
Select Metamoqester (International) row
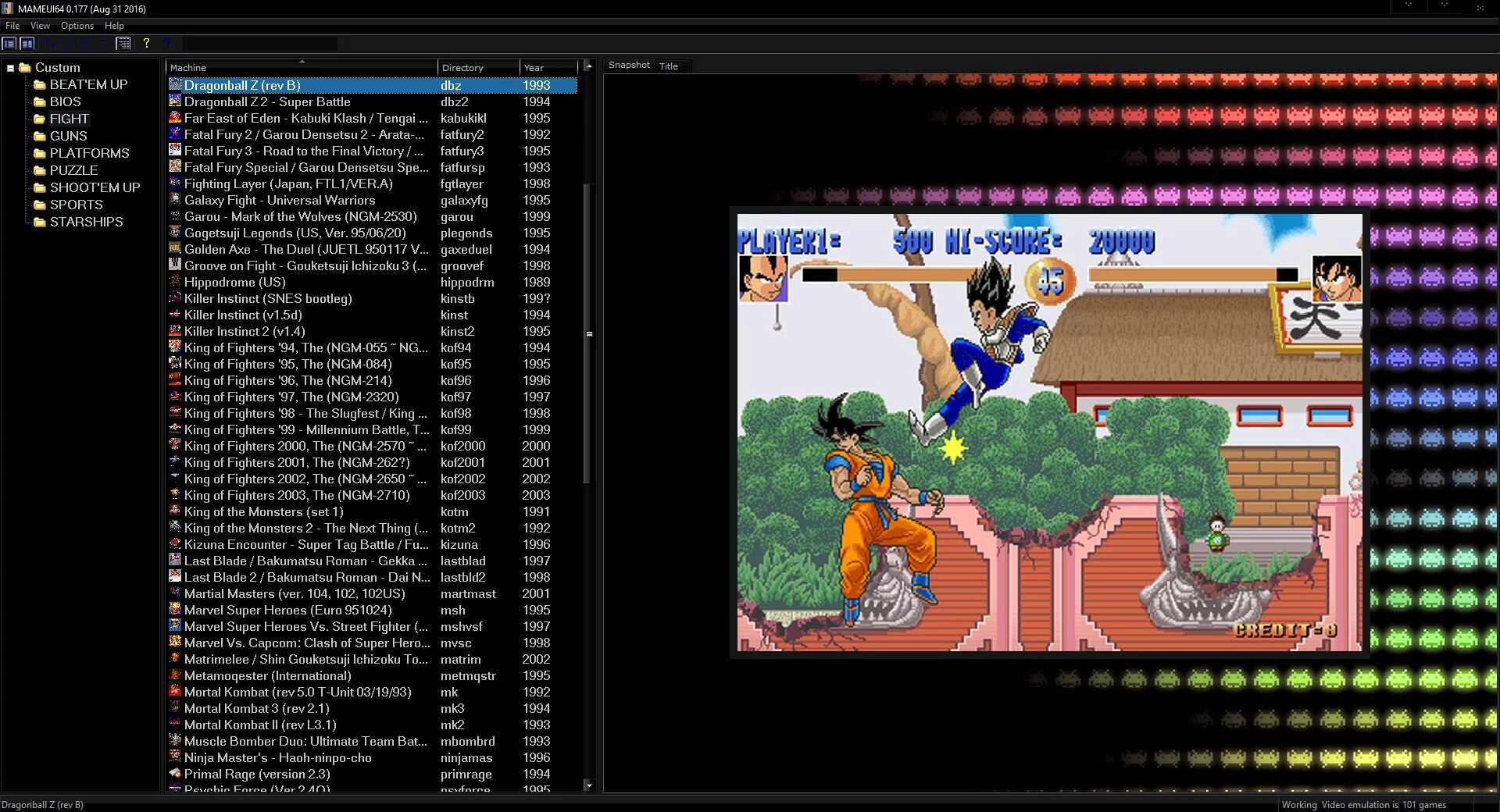point(372,675)
